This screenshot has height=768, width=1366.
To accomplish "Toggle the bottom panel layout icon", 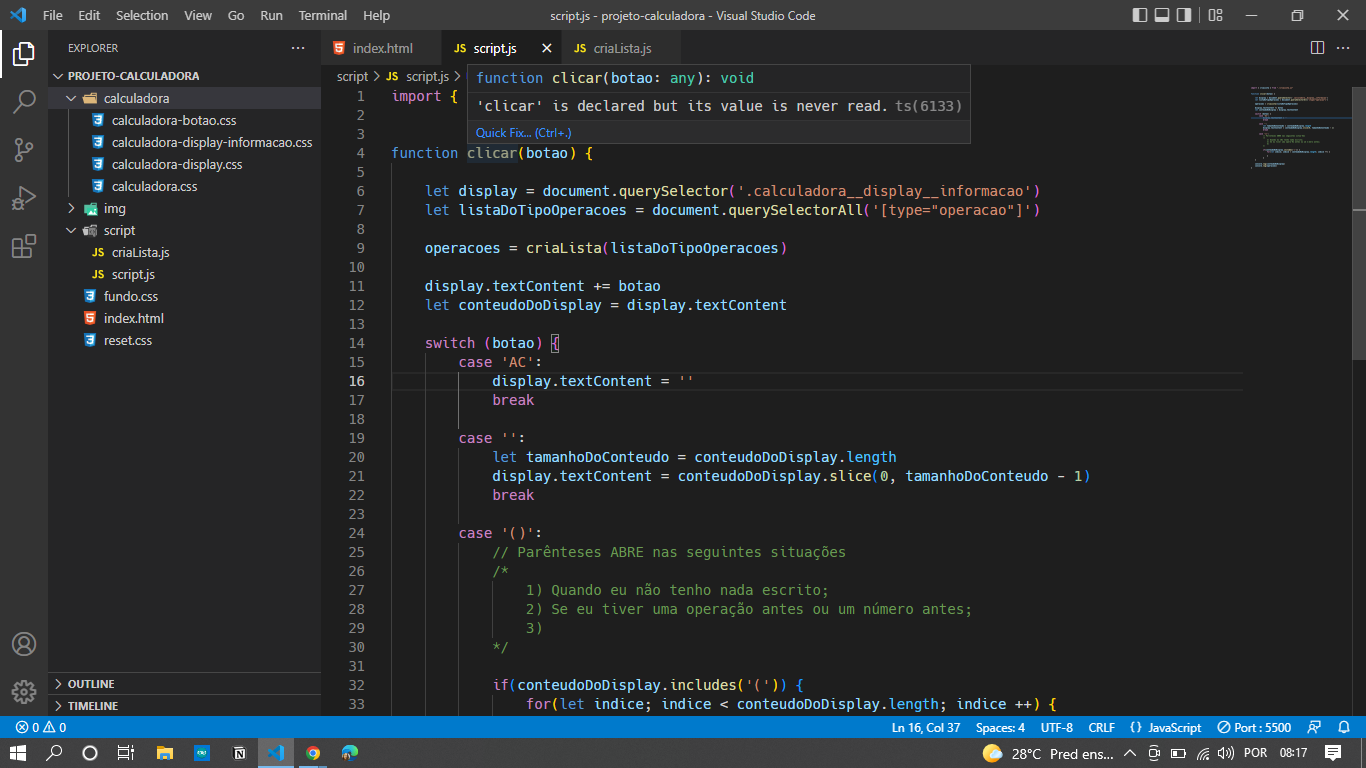I will [x=1162, y=15].
